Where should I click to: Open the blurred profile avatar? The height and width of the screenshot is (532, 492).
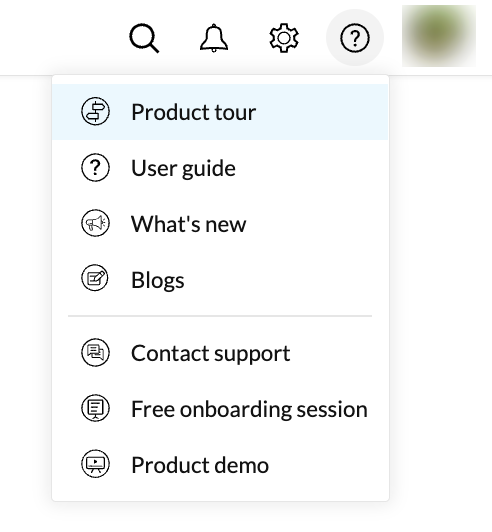pos(439,36)
